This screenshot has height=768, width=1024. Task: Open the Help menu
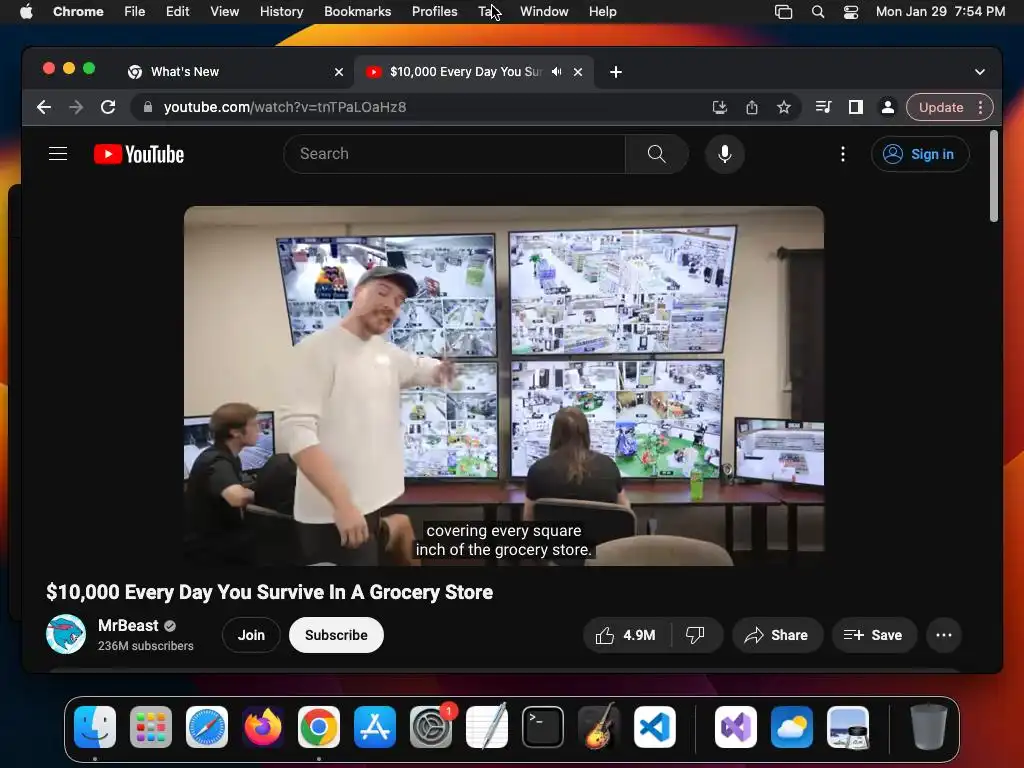tap(602, 12)
